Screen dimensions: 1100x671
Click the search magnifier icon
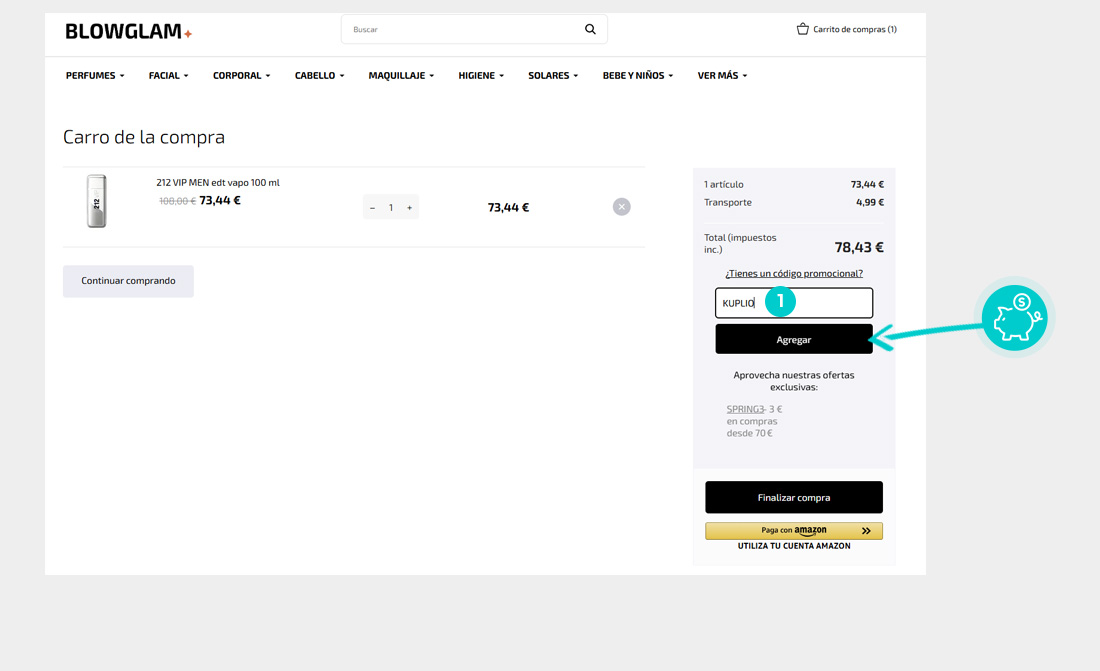click(590, 29)
